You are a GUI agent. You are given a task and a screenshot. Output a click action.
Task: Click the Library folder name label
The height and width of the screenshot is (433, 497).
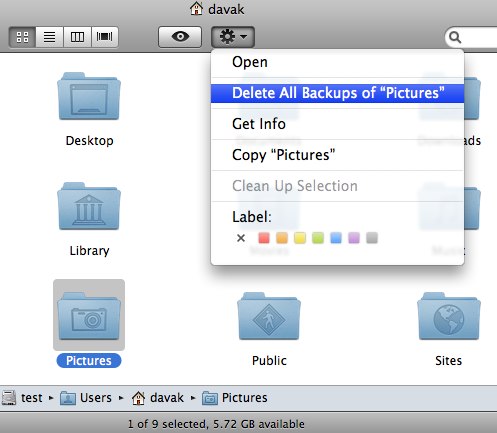(x=89, y=251)
